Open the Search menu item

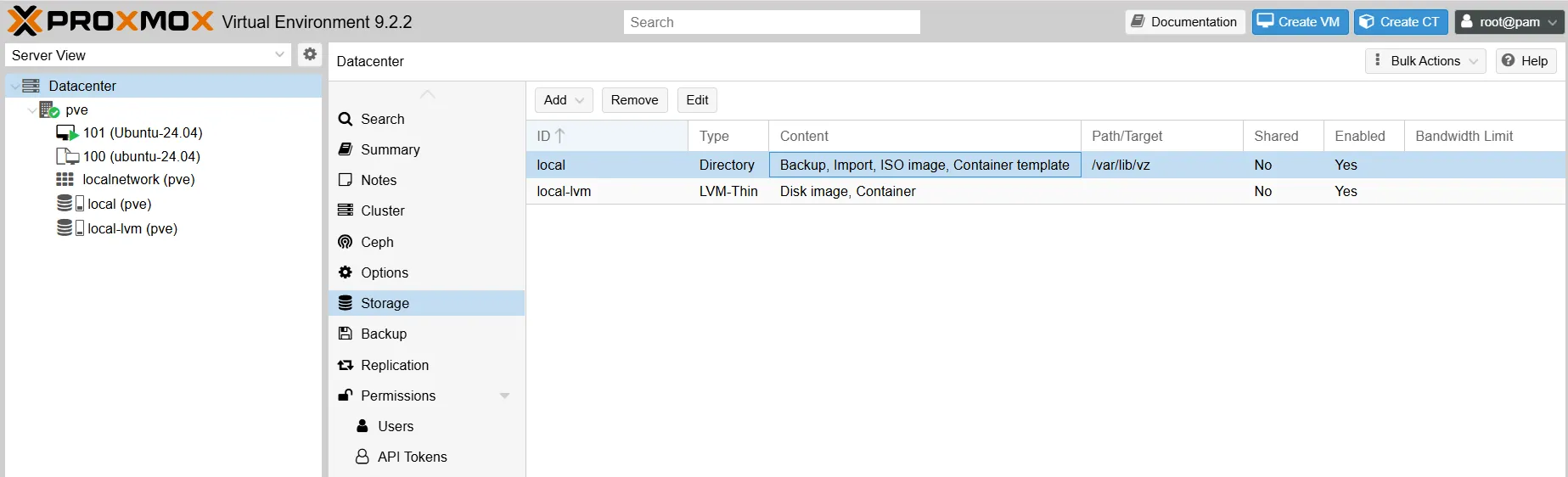[426, 119]
